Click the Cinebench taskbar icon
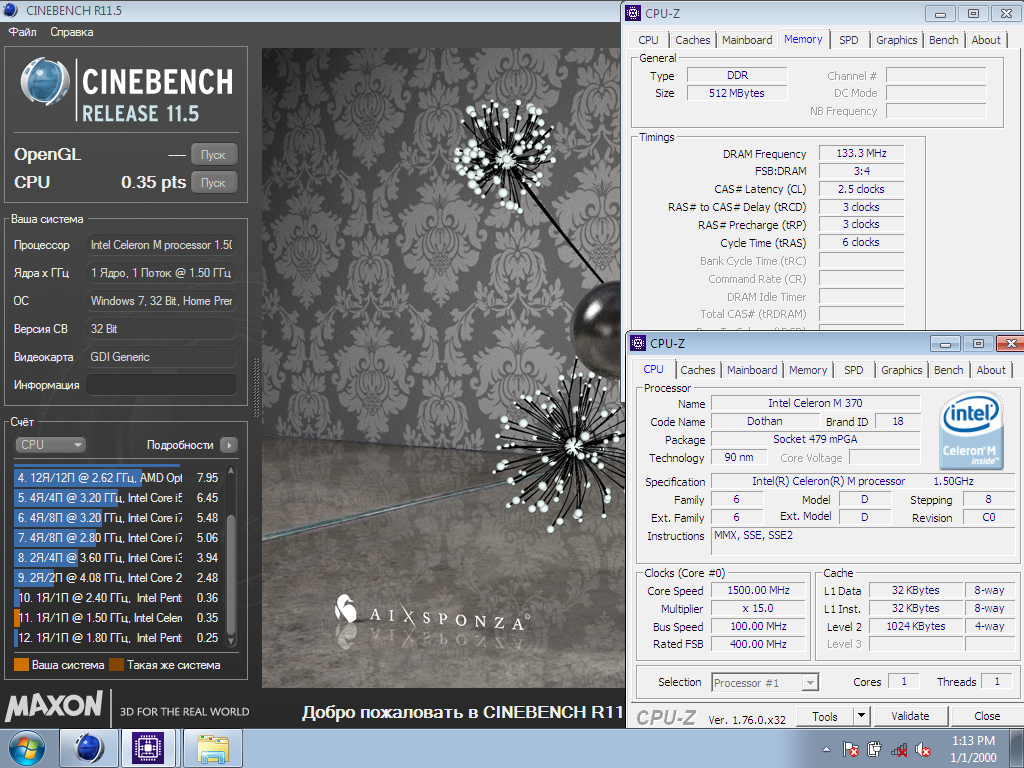This screenshot has width=1024, height=768. click(89, 748)
